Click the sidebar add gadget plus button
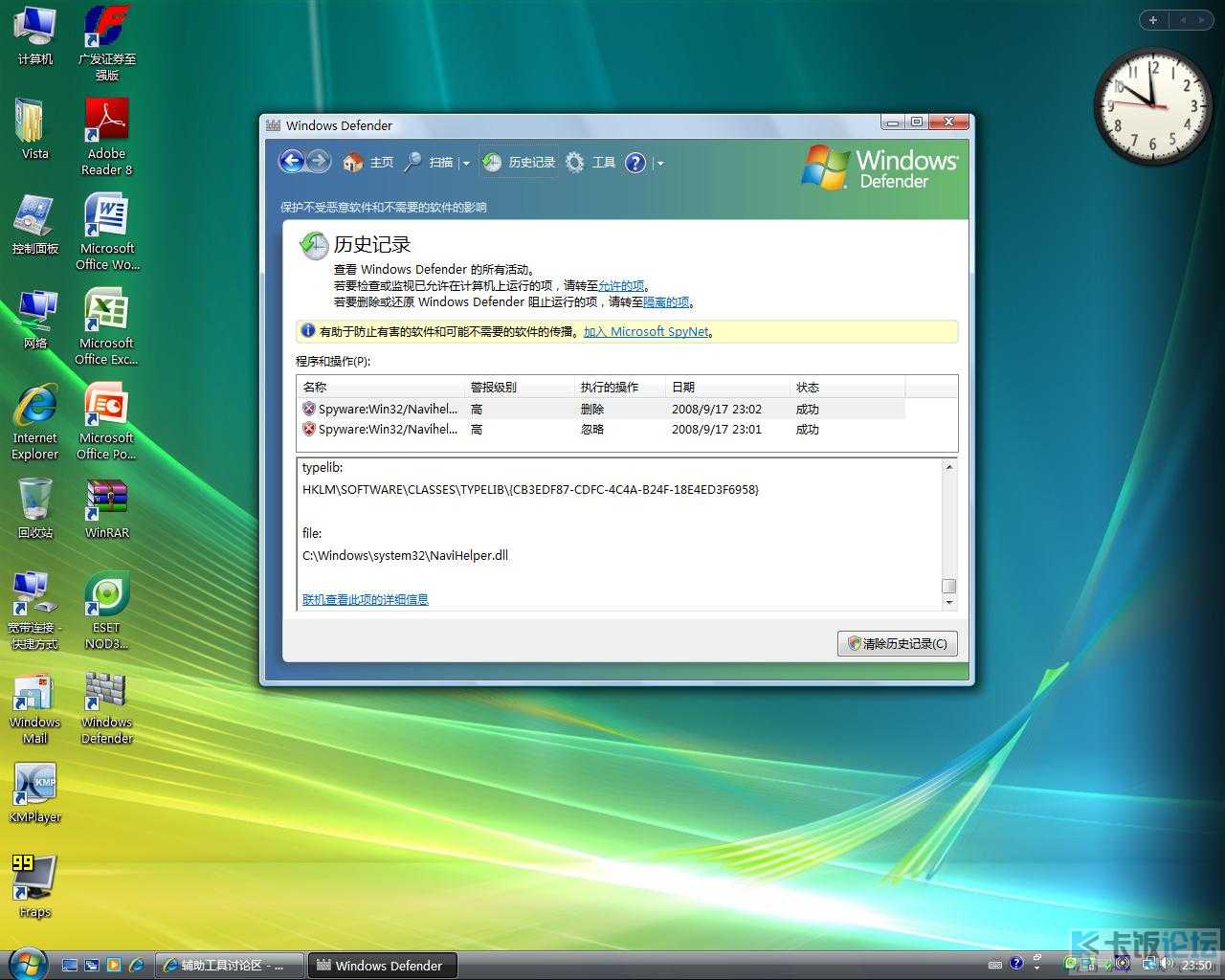The width and height of the screenshot is (1225, 980). pyautogui.click(x=1153, y=19)
